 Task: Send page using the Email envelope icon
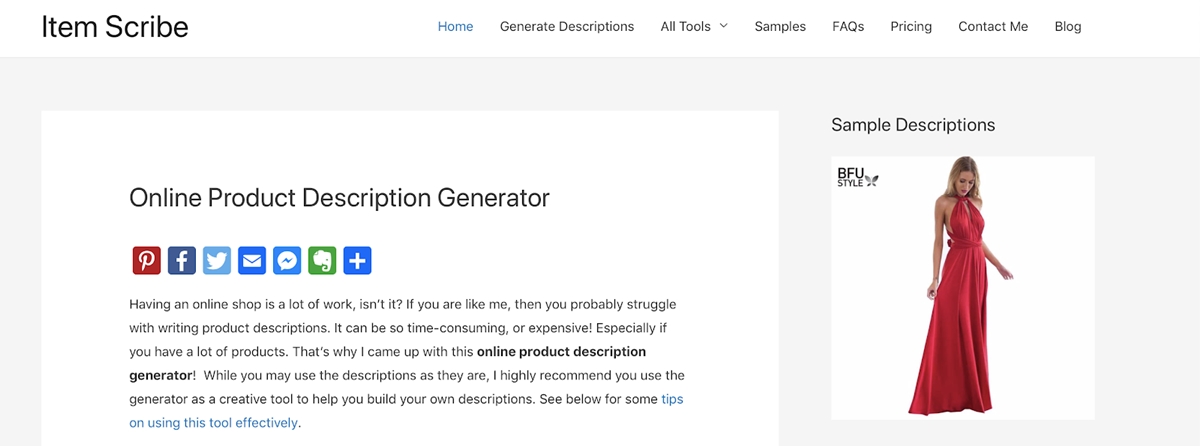pyautogui.click(x=252, y=261)
